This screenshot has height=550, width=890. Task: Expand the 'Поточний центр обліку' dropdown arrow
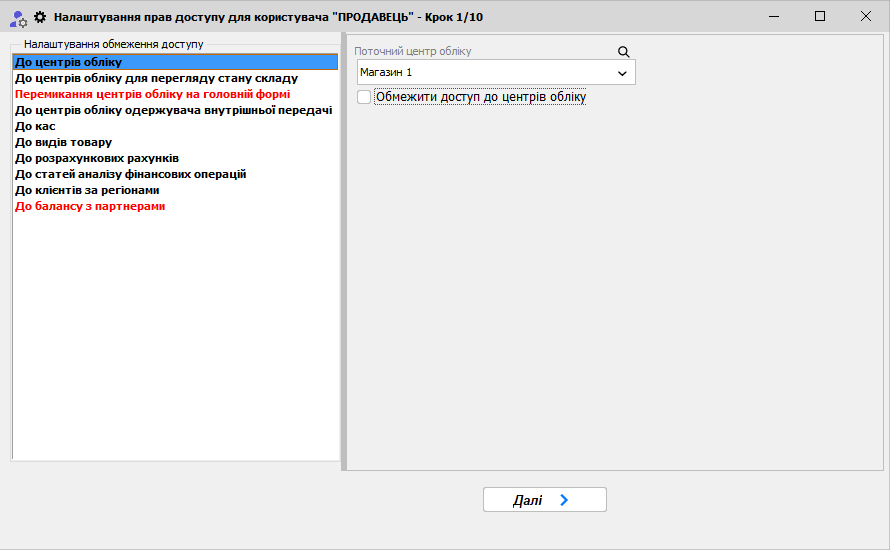(622, 73)
